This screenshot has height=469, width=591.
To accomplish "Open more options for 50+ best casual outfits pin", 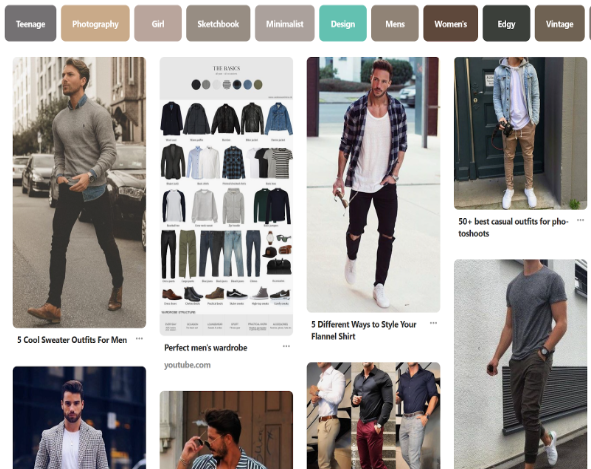I will 580,220.
